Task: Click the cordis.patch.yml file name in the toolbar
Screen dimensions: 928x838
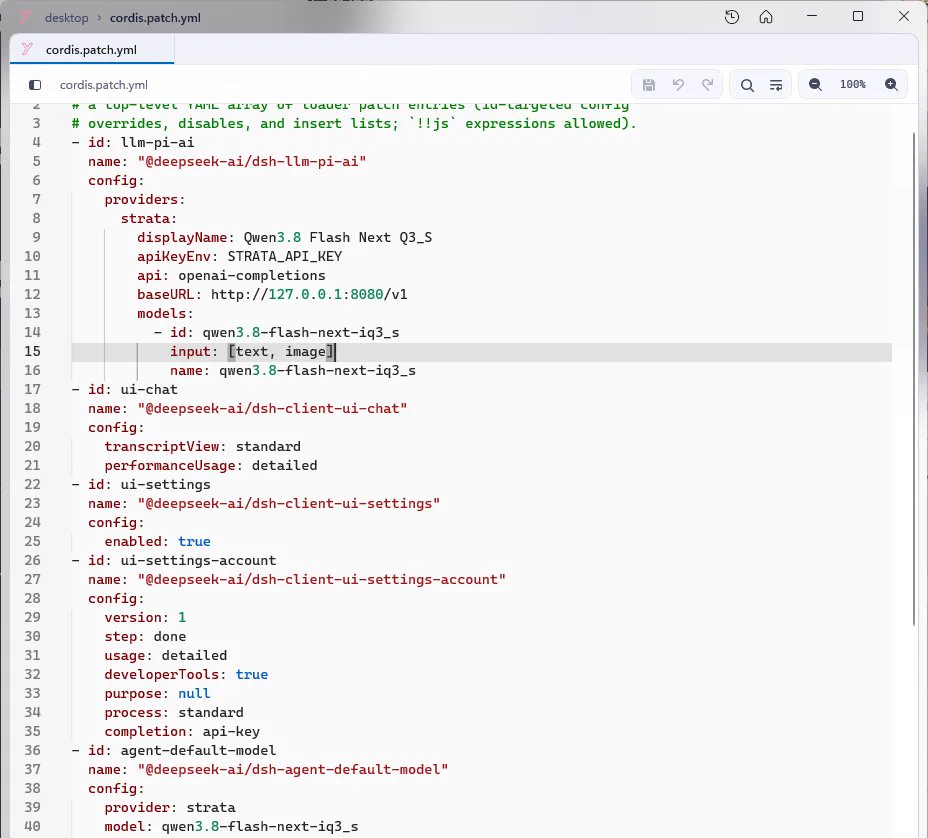Action: [104, 85]
